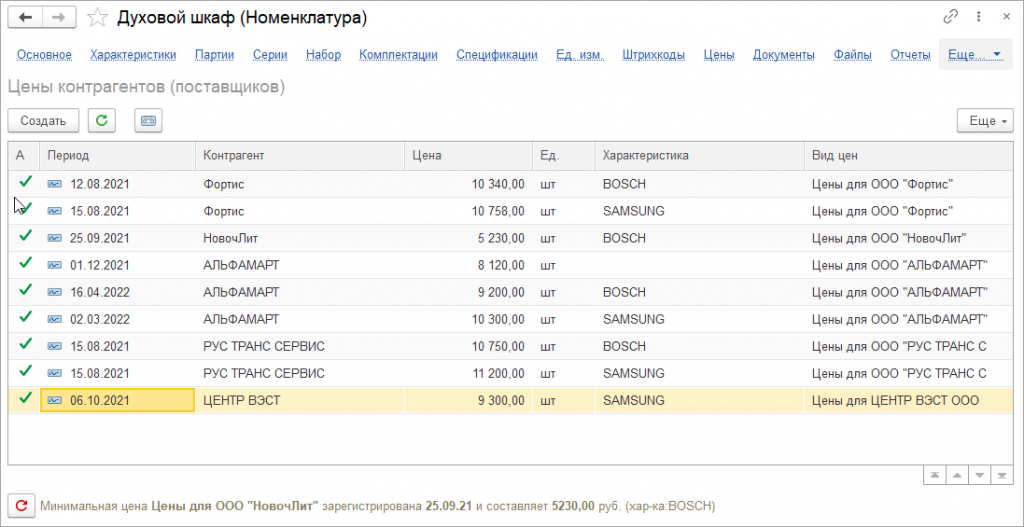Image resolution: width=1024 pixels, height=527 pixels.
Task: Open the Цены tab
Action: tap(719, 55)
